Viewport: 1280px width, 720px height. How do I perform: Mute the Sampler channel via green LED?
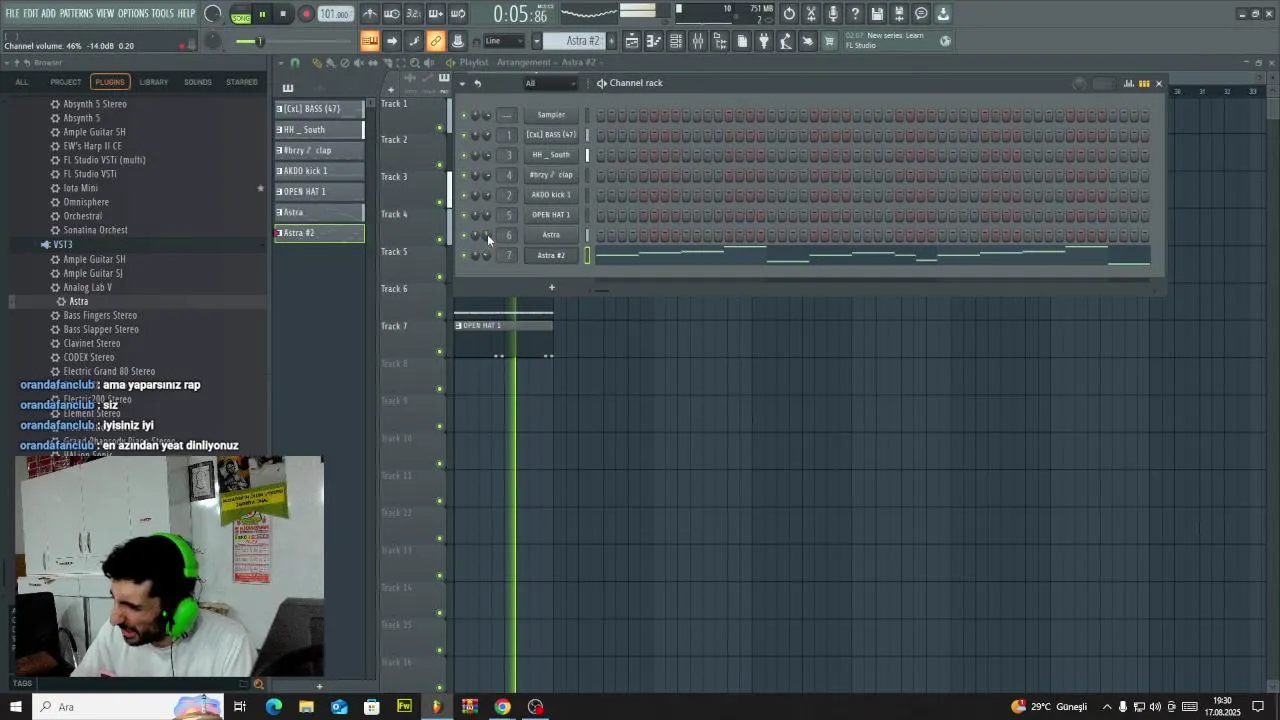point(463,115)
